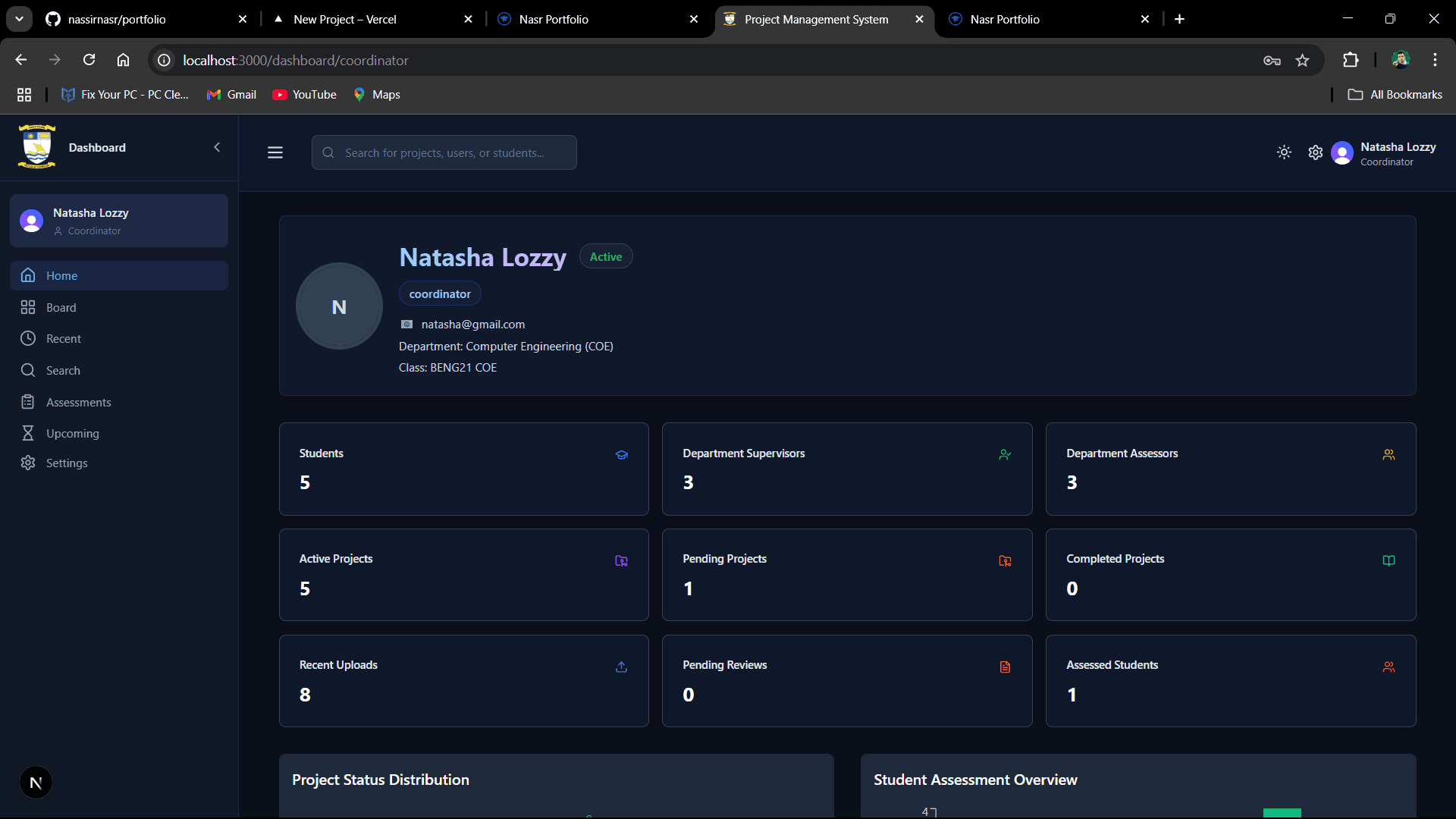Click the Assessments clipboard icon
The height and width of the screenshot is (819, 1456).
point(28,402)
